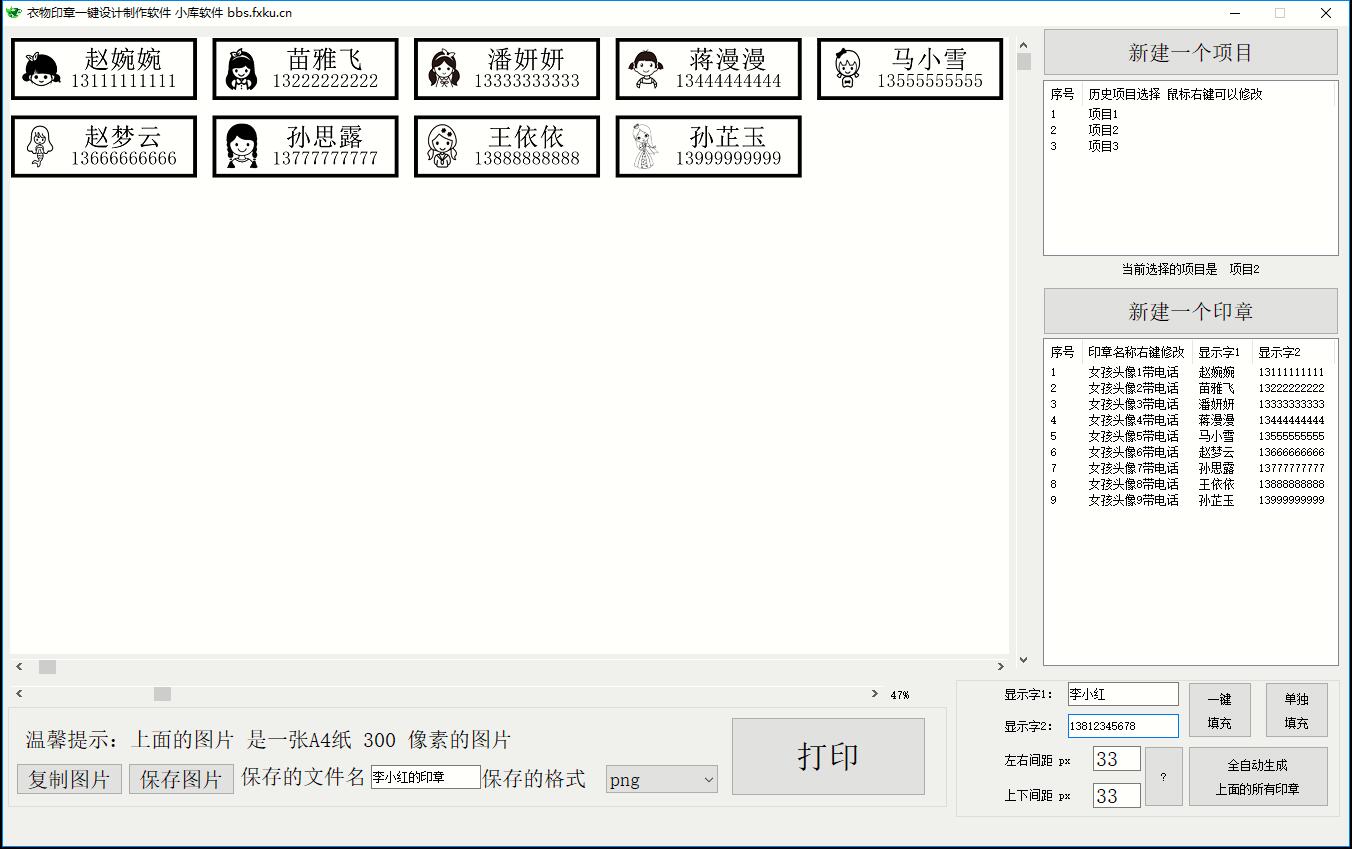Click the 新建一个印章 button

pyautogui.click(x=1190, y=311)
